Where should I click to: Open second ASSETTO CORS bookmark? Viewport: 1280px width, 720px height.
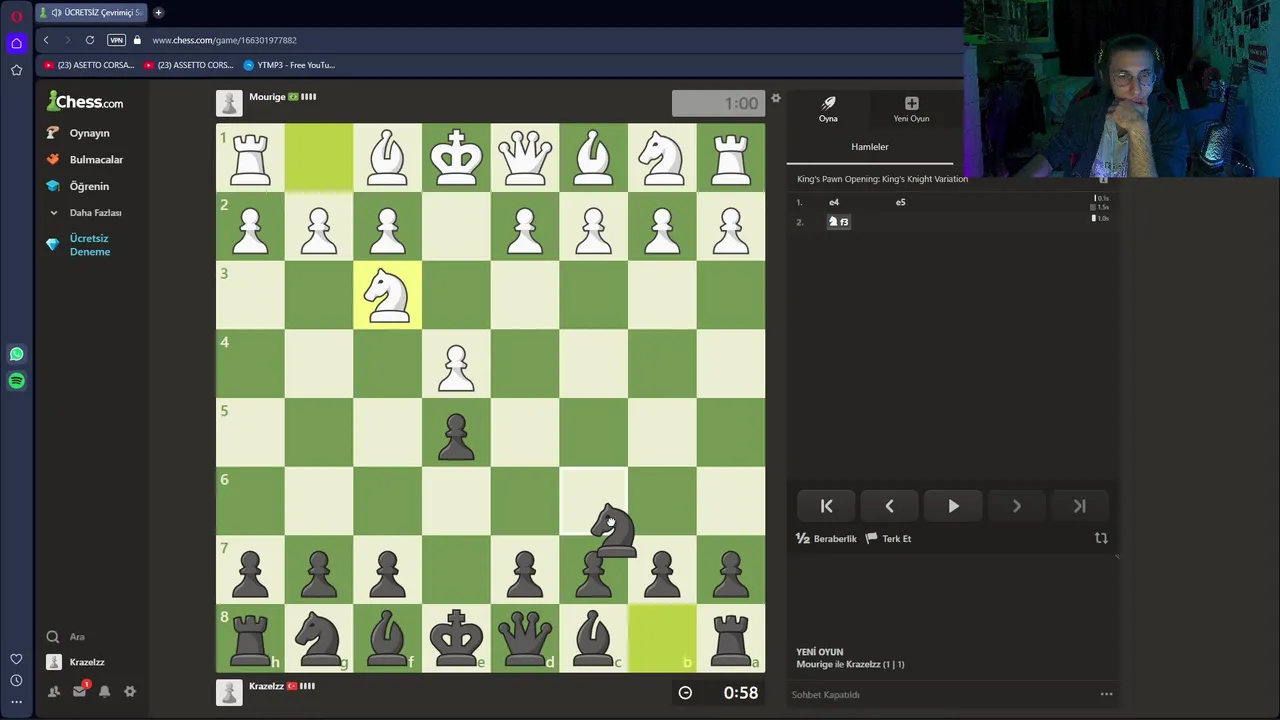coord(188,65)
